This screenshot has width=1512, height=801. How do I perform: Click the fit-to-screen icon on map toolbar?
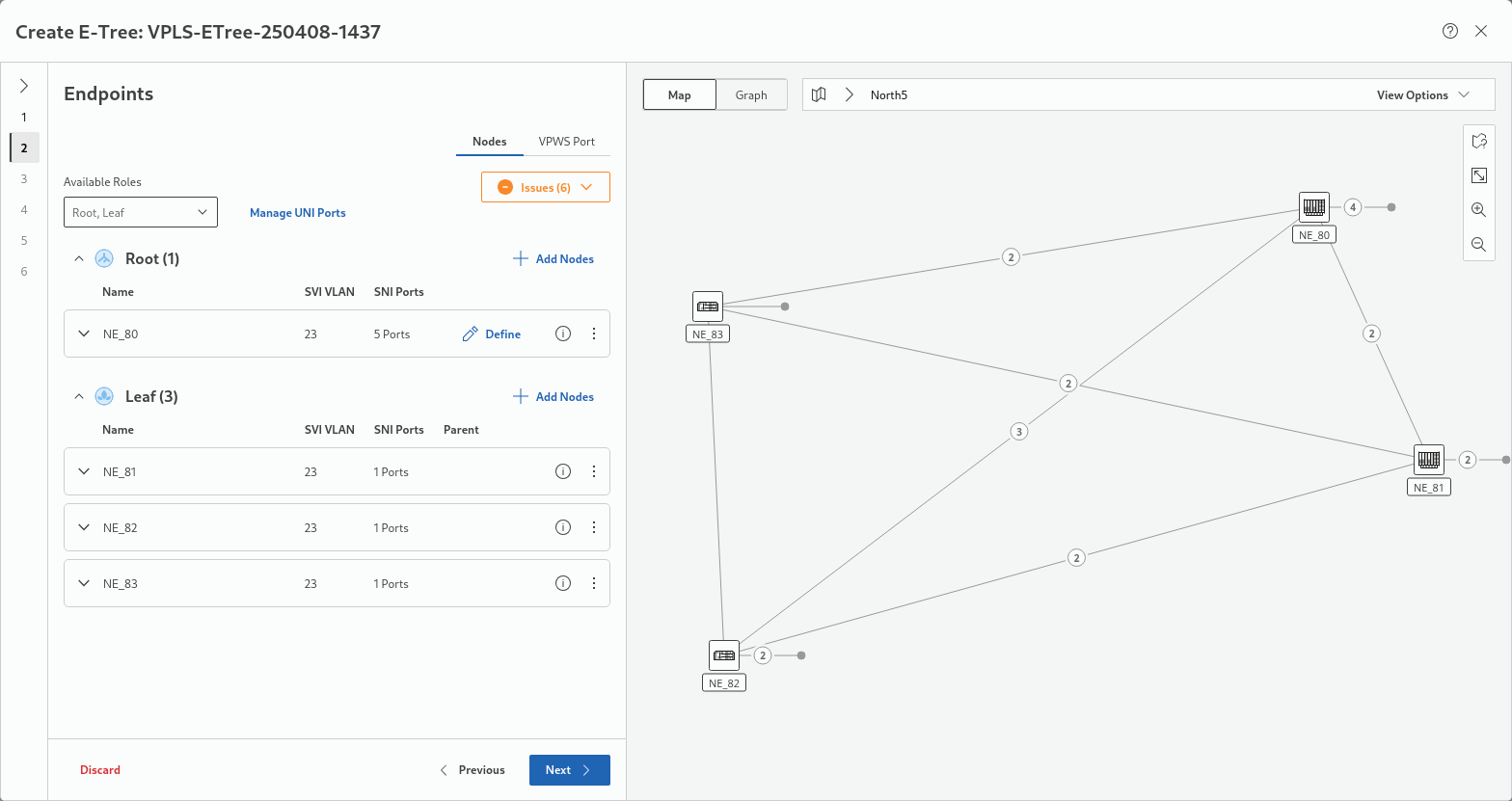tap(1478, 175)
